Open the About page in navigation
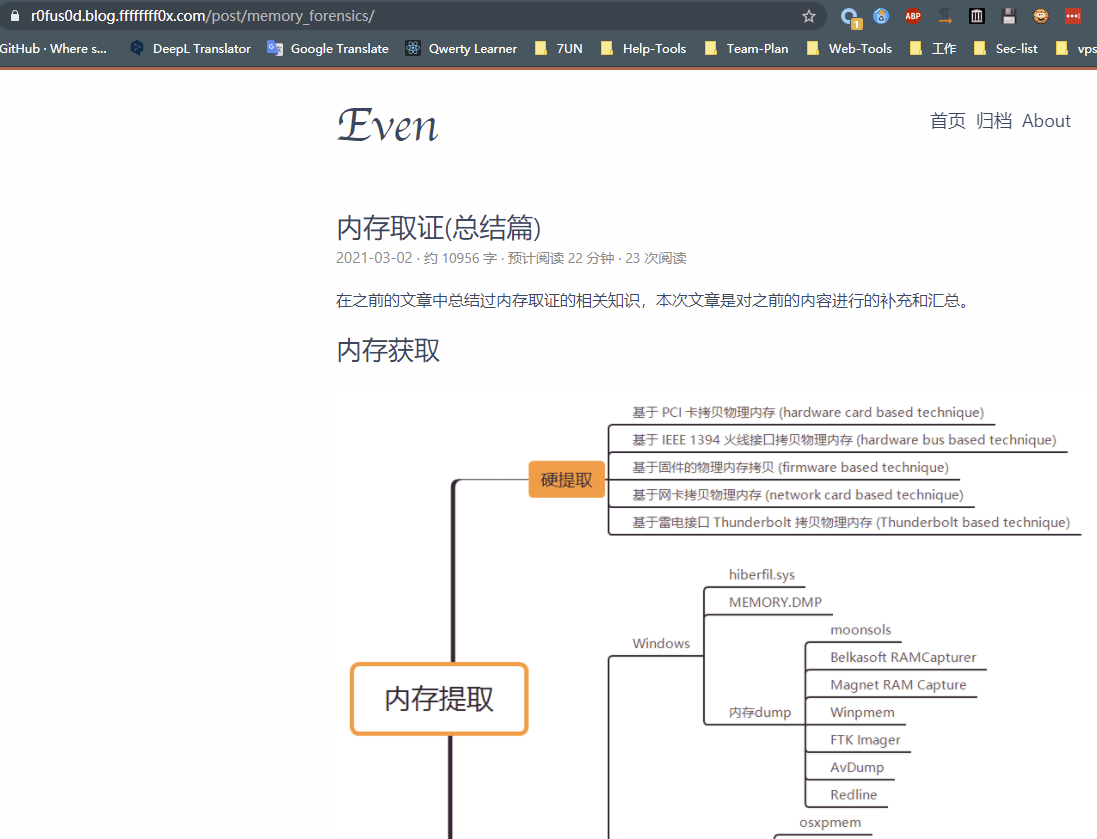 tap(1046, 121)
